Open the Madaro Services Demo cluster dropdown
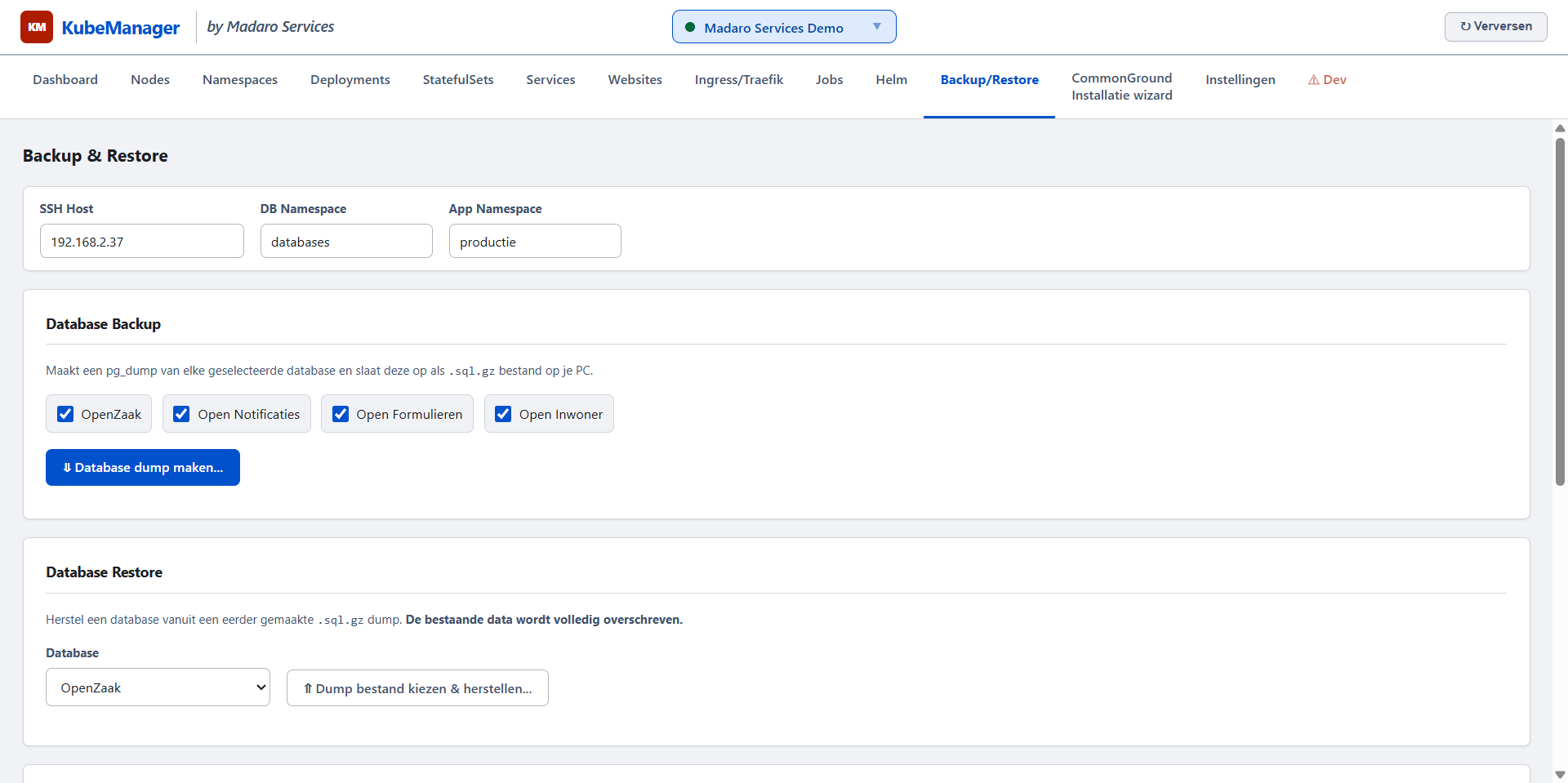The width and height of the screenshot is (1568, 783). (x=784, y=27)
